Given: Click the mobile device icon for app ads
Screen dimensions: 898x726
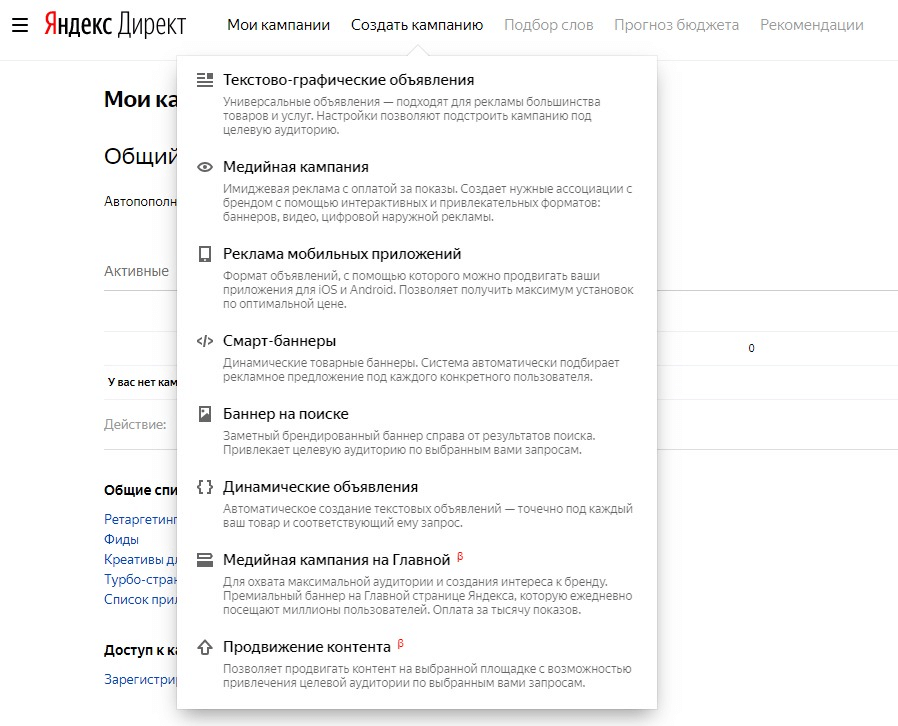Looking at the screenshot, I should pyautogui.click(x=204, y=254).
